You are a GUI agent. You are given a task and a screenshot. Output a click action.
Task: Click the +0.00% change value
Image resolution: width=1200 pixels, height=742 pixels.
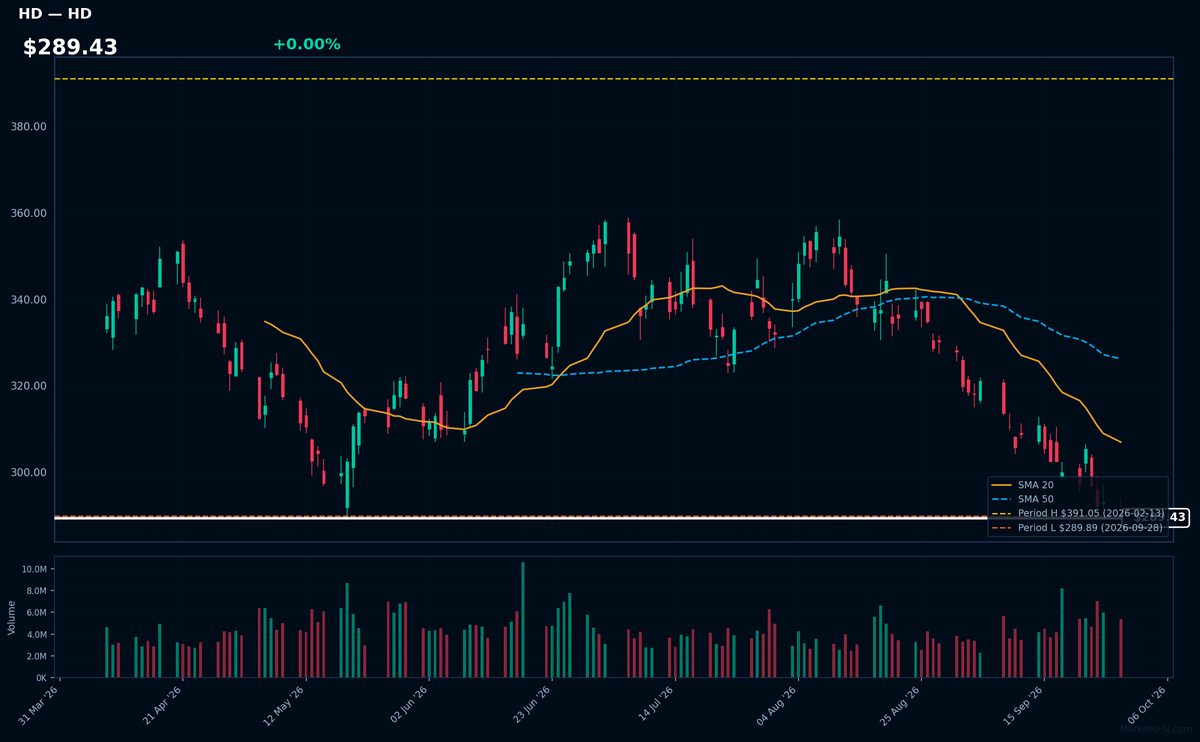pos(306,44)
